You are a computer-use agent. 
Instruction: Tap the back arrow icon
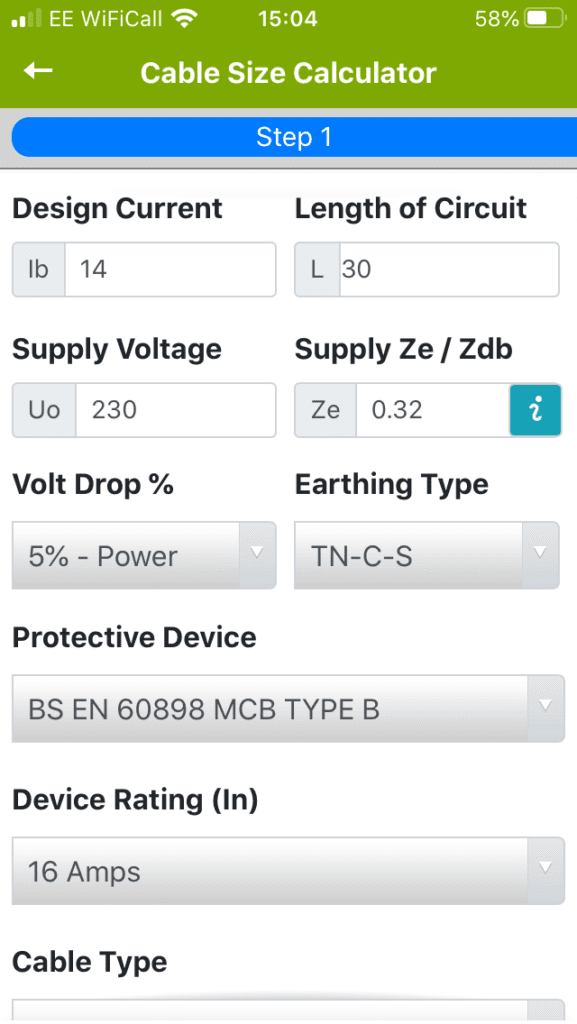point(36,72)
